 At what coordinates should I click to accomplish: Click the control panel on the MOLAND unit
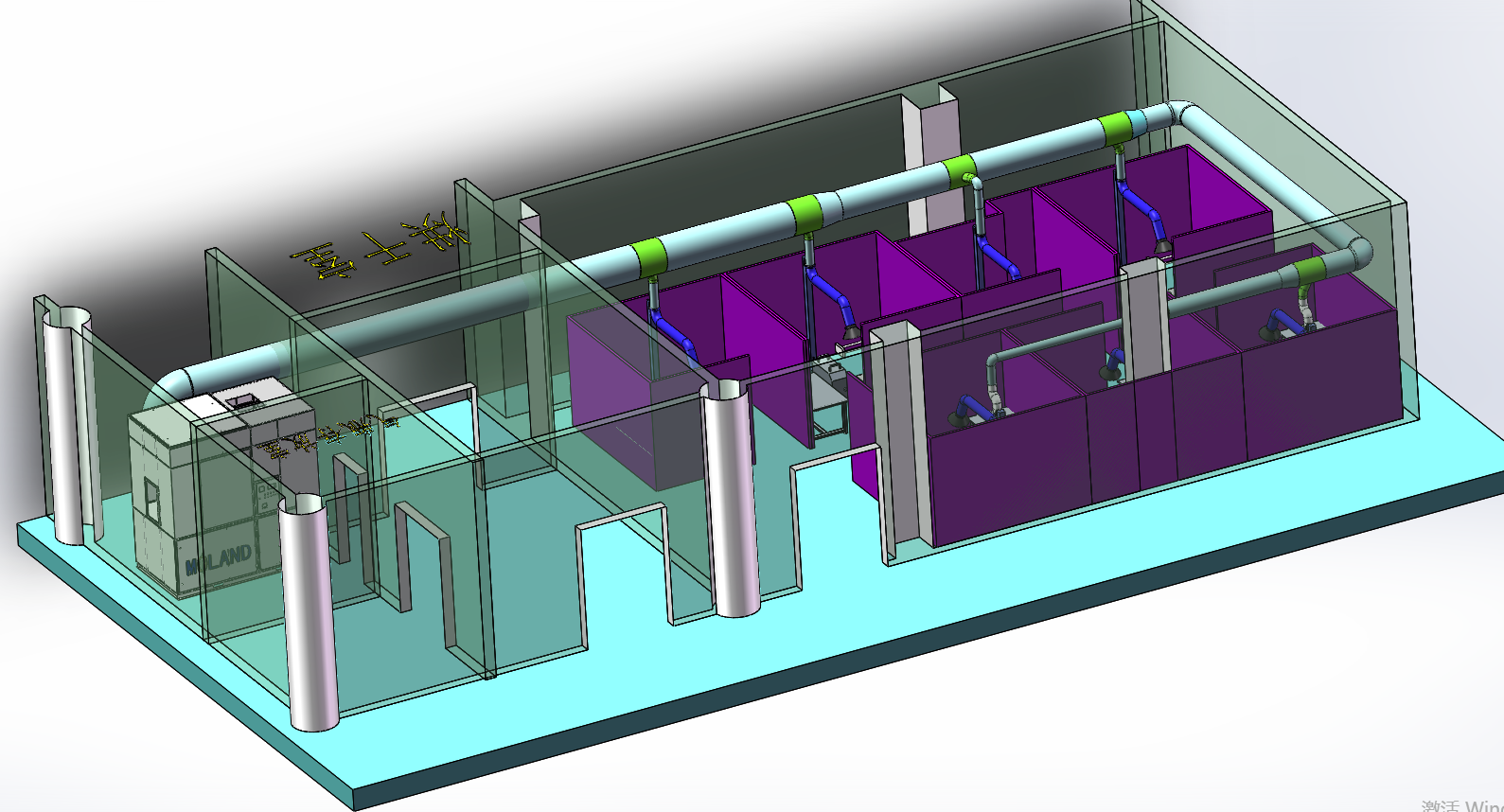point(266,493)
